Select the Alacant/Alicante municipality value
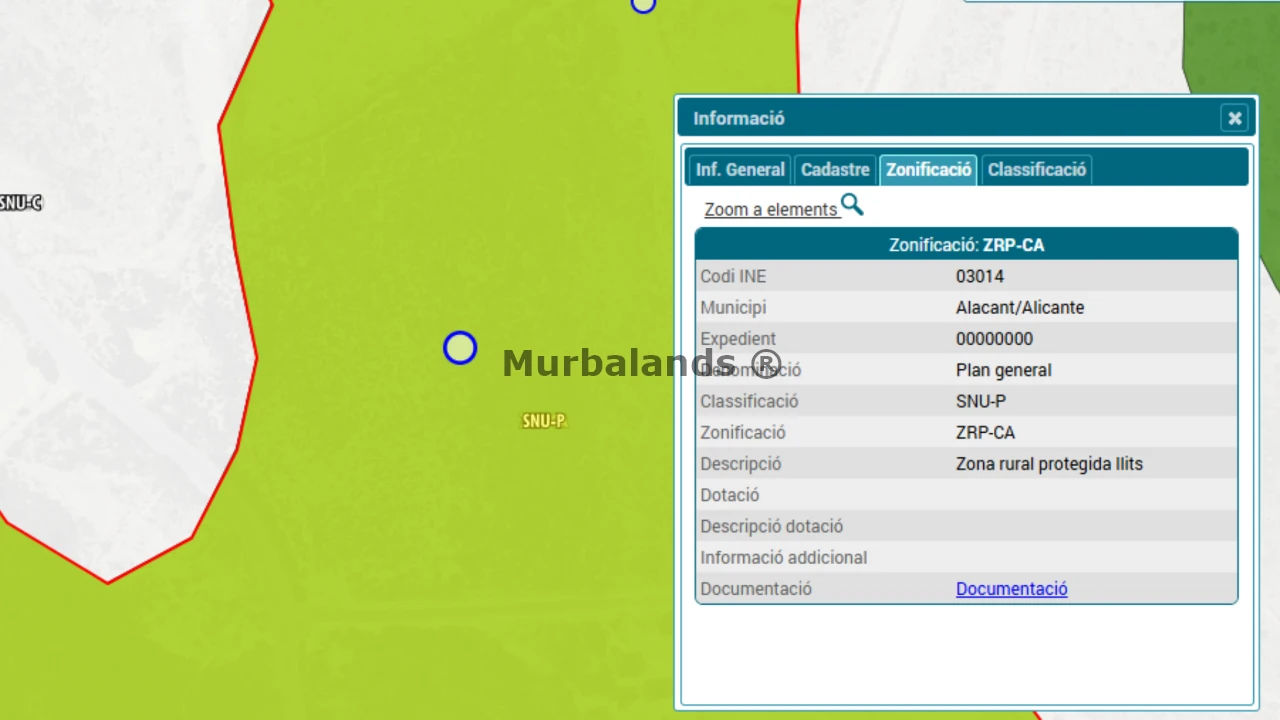The height and width of the screenshot is (720, 1280). coord(1020,308)
